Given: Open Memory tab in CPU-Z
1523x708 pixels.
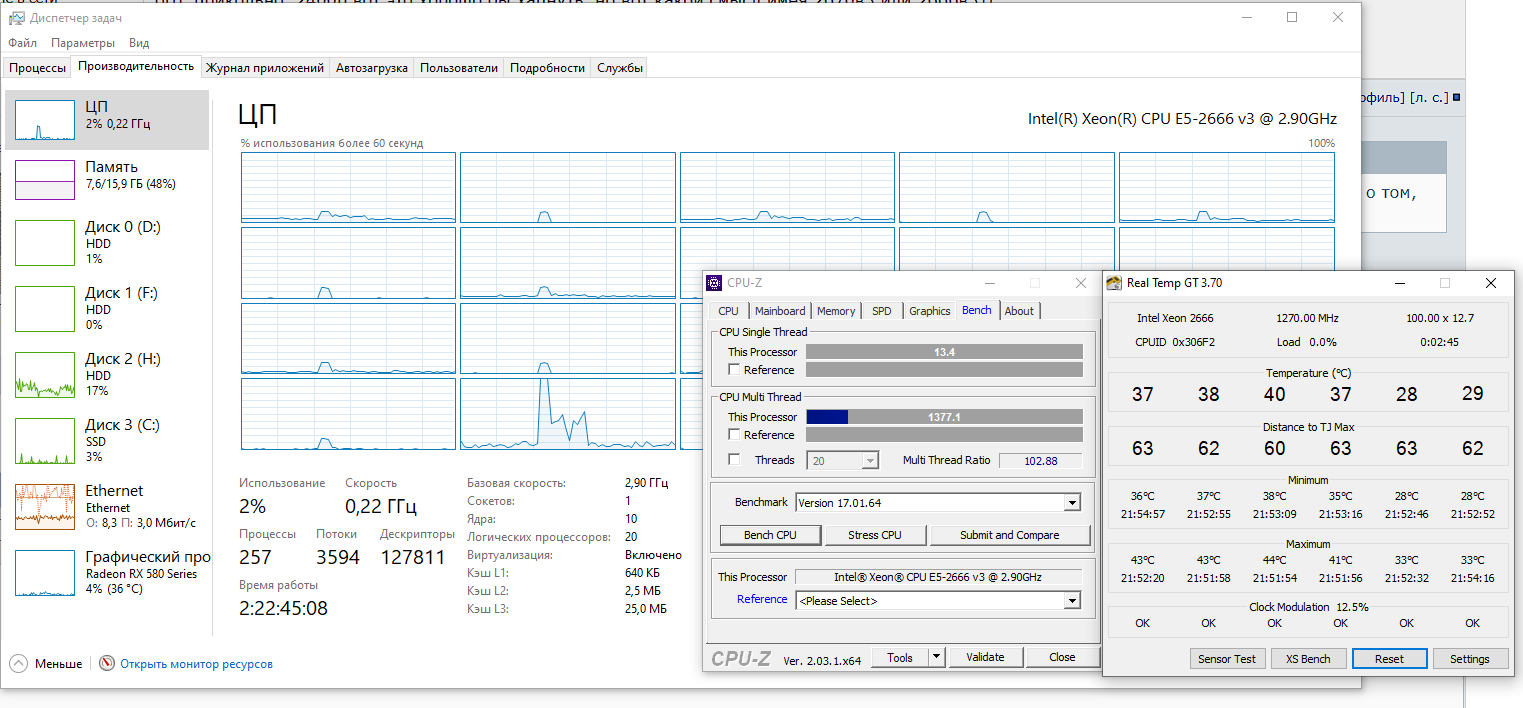Looking at the screenshot, I should pos(836,311).
